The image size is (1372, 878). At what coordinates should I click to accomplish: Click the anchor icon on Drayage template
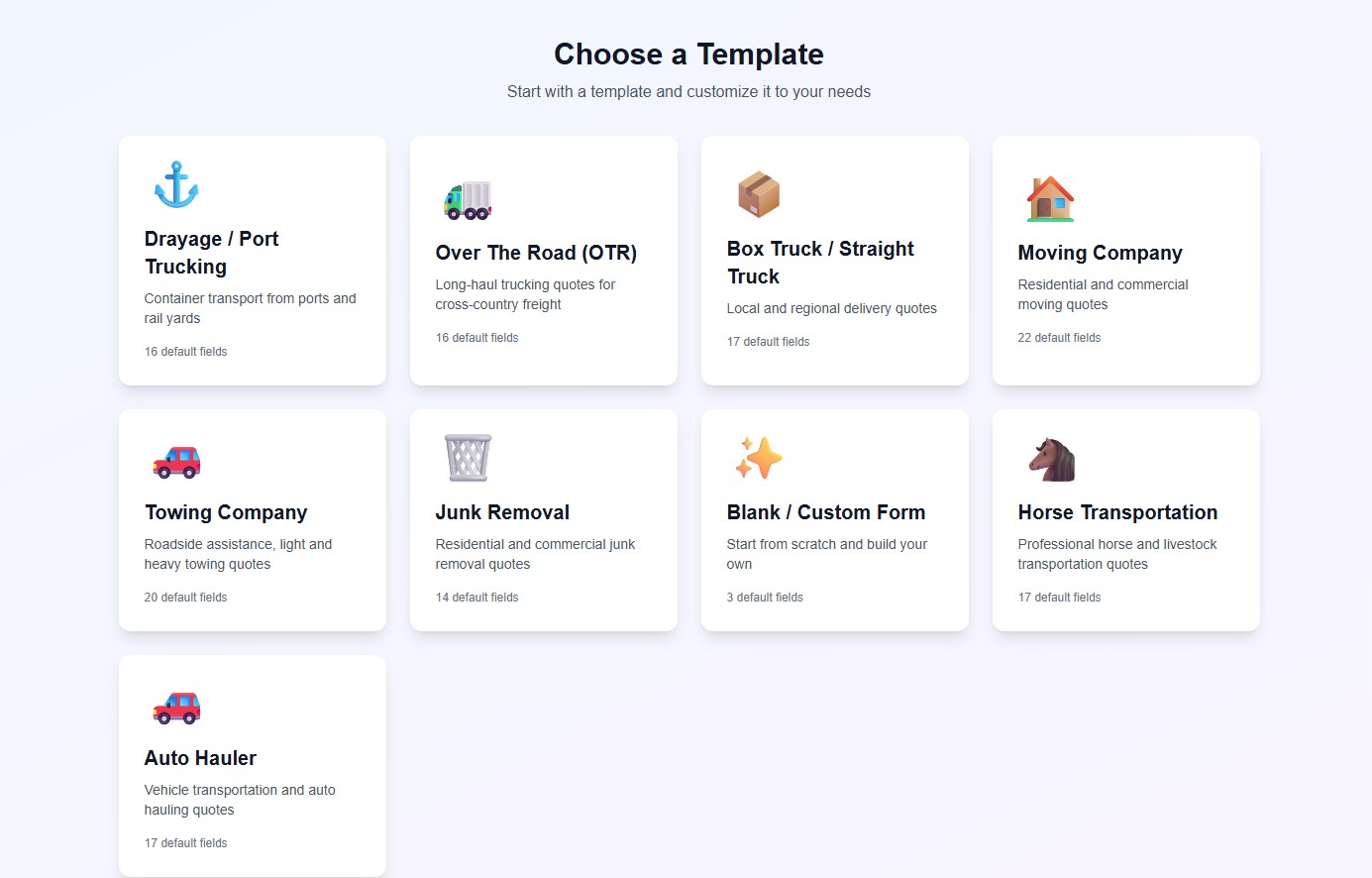click(x=175, y=182)
